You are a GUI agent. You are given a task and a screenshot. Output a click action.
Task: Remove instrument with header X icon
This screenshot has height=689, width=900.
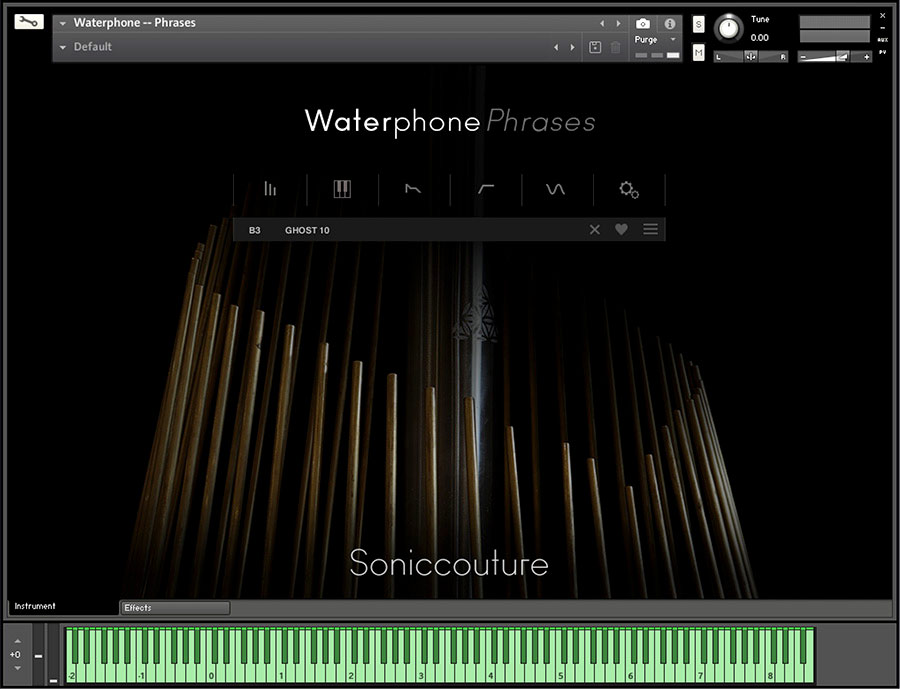click(x=883, y=16)
